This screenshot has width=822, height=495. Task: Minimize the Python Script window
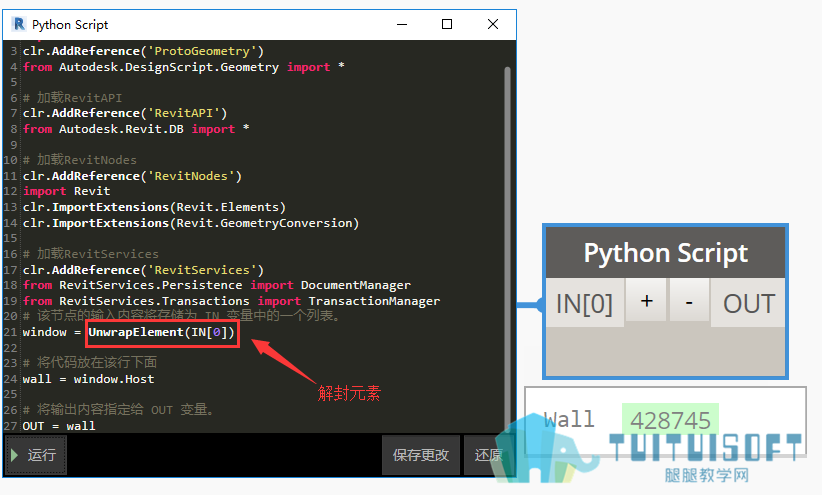click(402, 24)
